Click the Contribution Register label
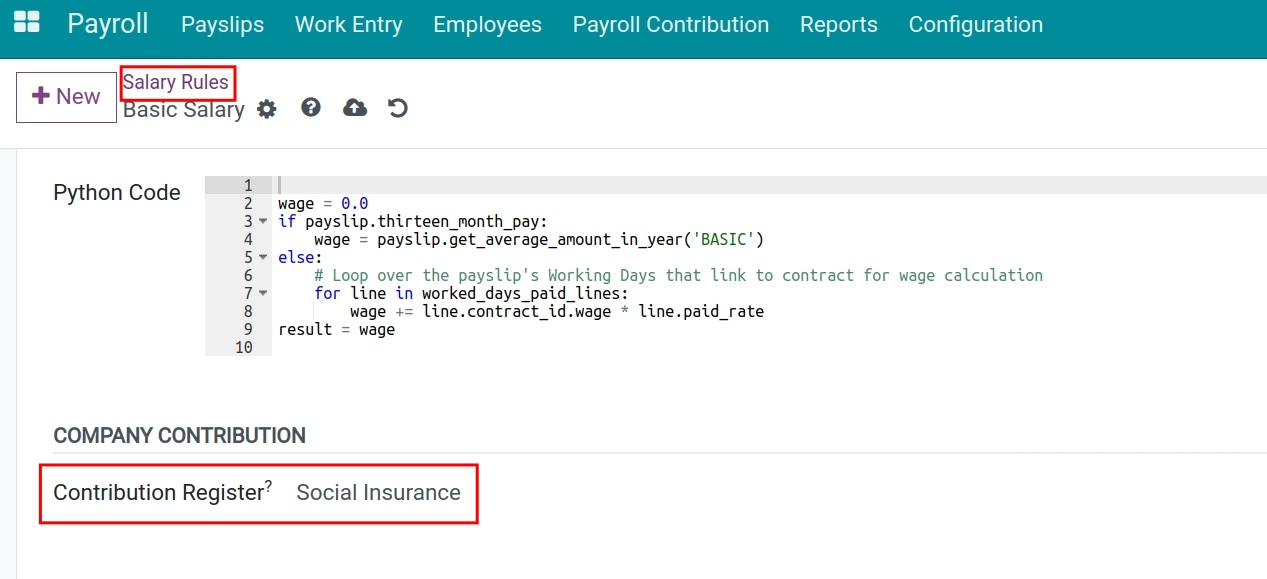The image size is (1267, 579). (158, 492)
